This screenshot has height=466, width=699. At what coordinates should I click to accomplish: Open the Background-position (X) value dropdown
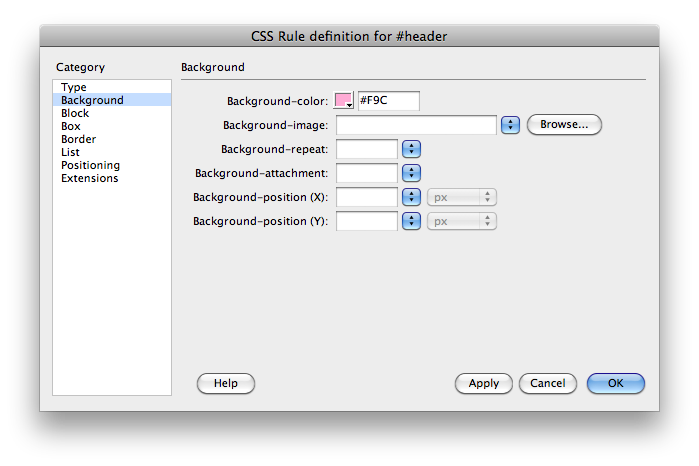pos(411,197)
